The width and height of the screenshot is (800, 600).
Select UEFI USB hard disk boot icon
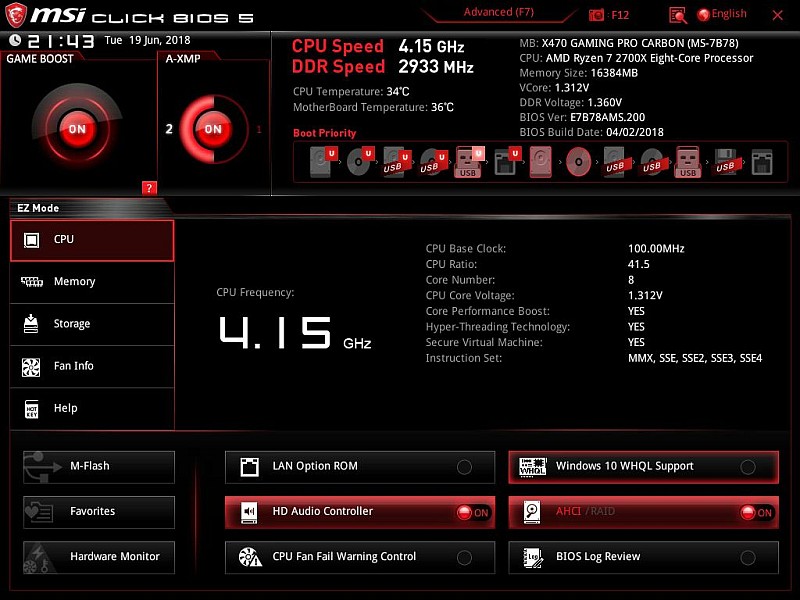click(397, 162)
